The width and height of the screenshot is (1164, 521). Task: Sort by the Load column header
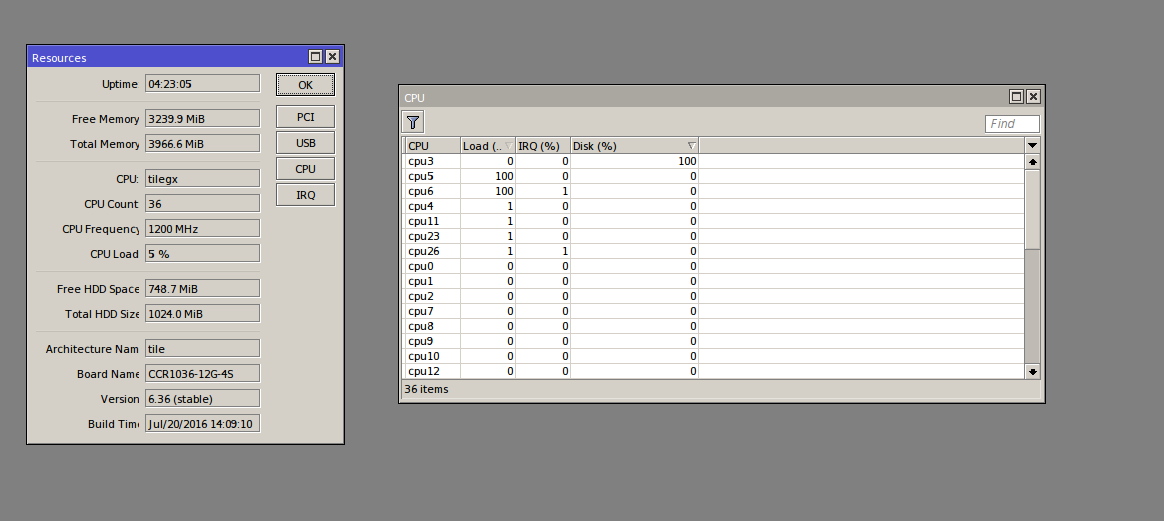(487, 145)
